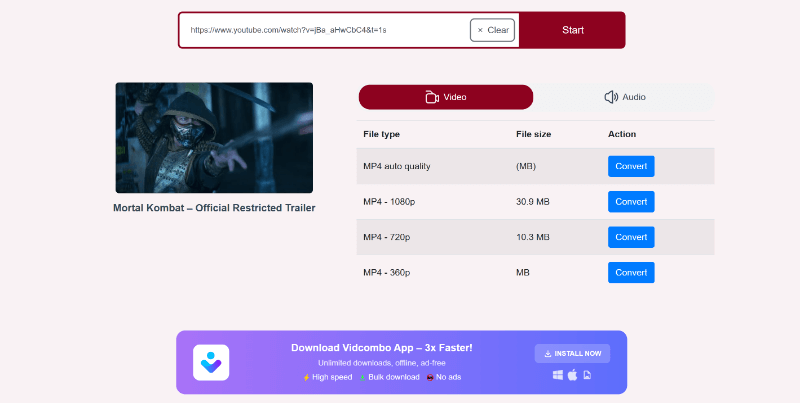This screenshot has height=403, width=800.
Task: Click the 10.3 MB file size value
Action: pyautogui.click(x=533, y=237)
